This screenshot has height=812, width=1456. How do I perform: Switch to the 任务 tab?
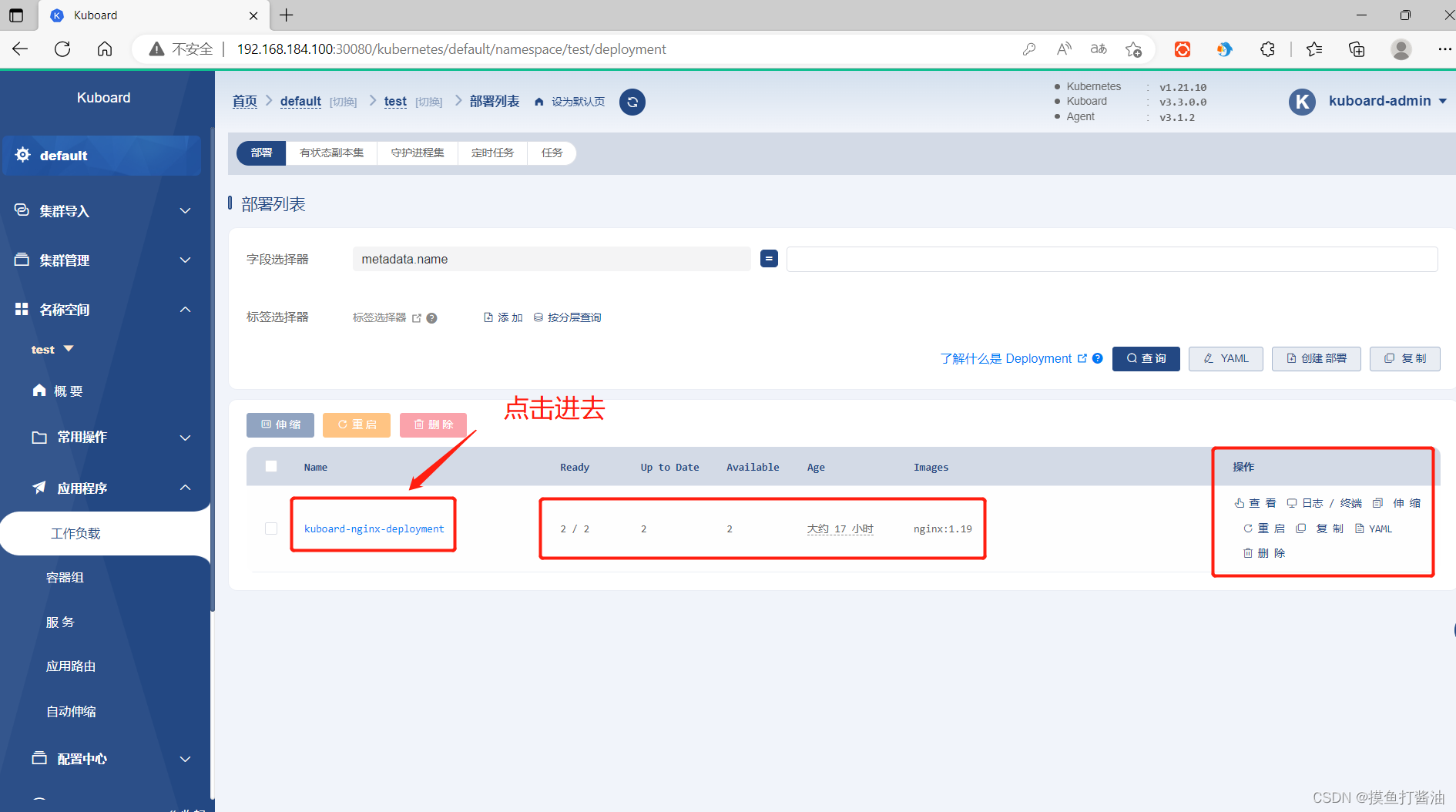pos(552,153)
